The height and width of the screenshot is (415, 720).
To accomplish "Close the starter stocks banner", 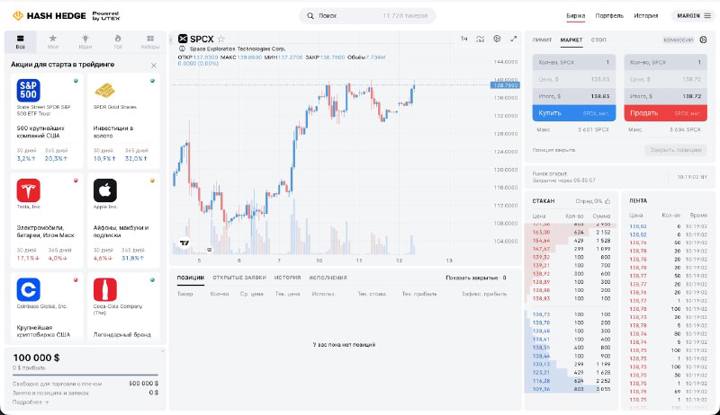I will (154, 66).
